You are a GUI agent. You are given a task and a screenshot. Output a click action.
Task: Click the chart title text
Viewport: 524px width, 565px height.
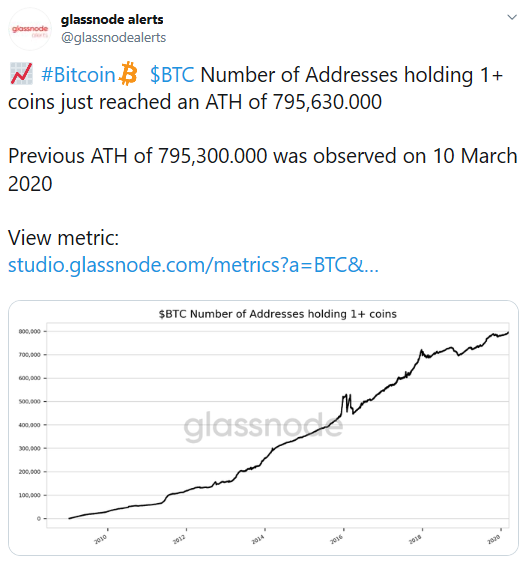point(277,314)
